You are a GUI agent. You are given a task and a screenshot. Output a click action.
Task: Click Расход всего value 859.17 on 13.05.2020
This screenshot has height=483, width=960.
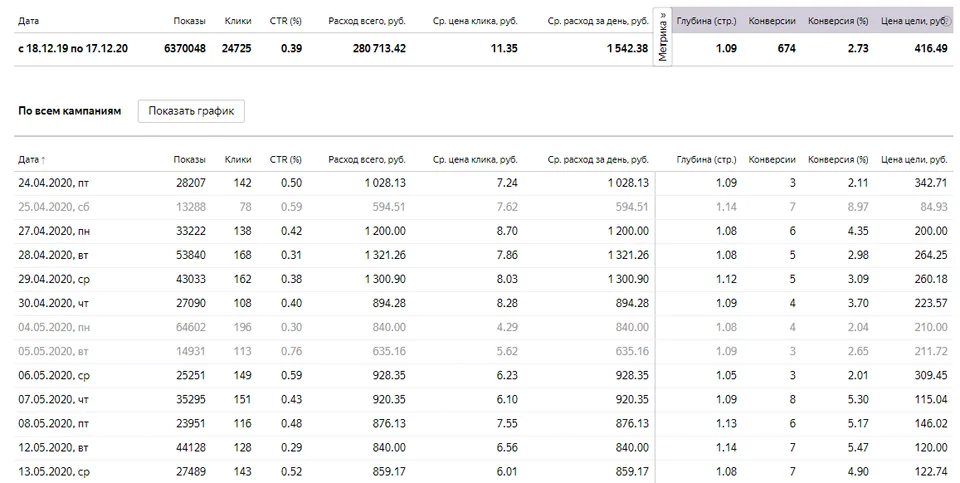[389, 471]
